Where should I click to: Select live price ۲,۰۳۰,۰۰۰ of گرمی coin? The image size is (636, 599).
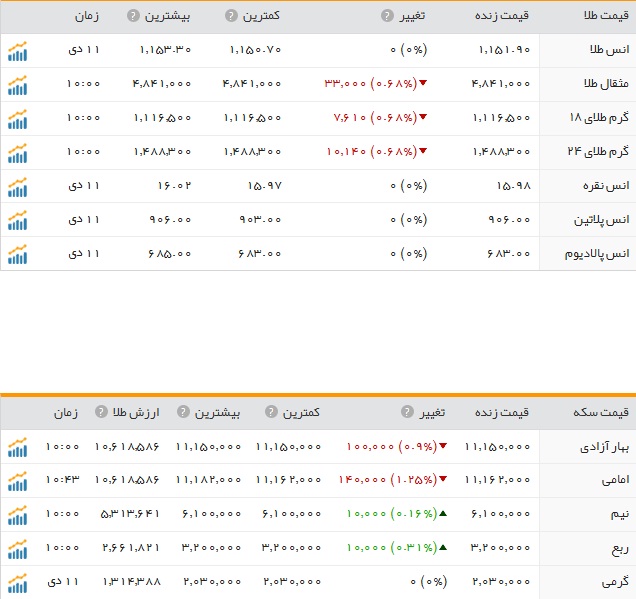click(501, 582)
